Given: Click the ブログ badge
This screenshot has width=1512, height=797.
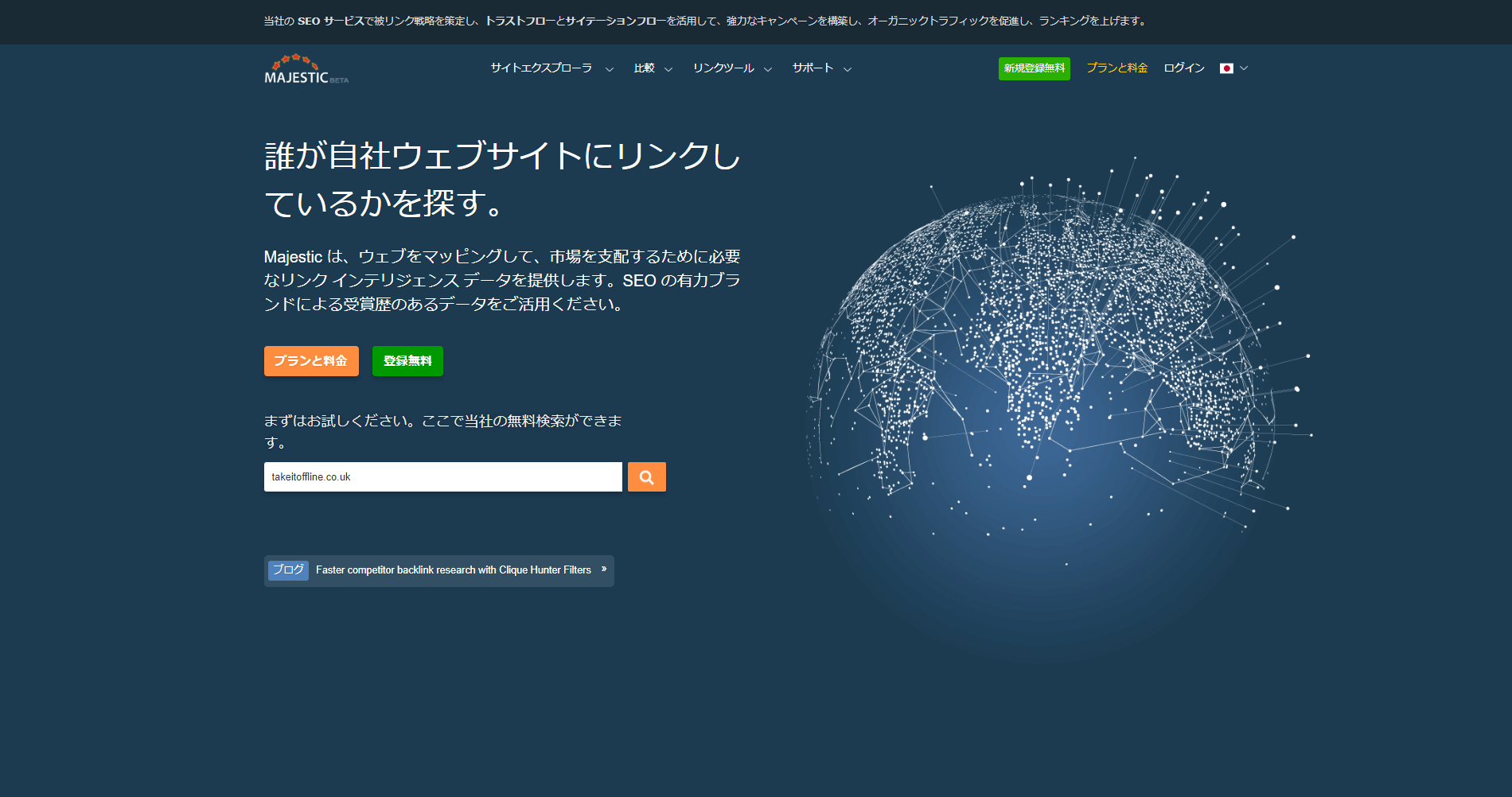Looking at the screenshot, I should 288,570.
